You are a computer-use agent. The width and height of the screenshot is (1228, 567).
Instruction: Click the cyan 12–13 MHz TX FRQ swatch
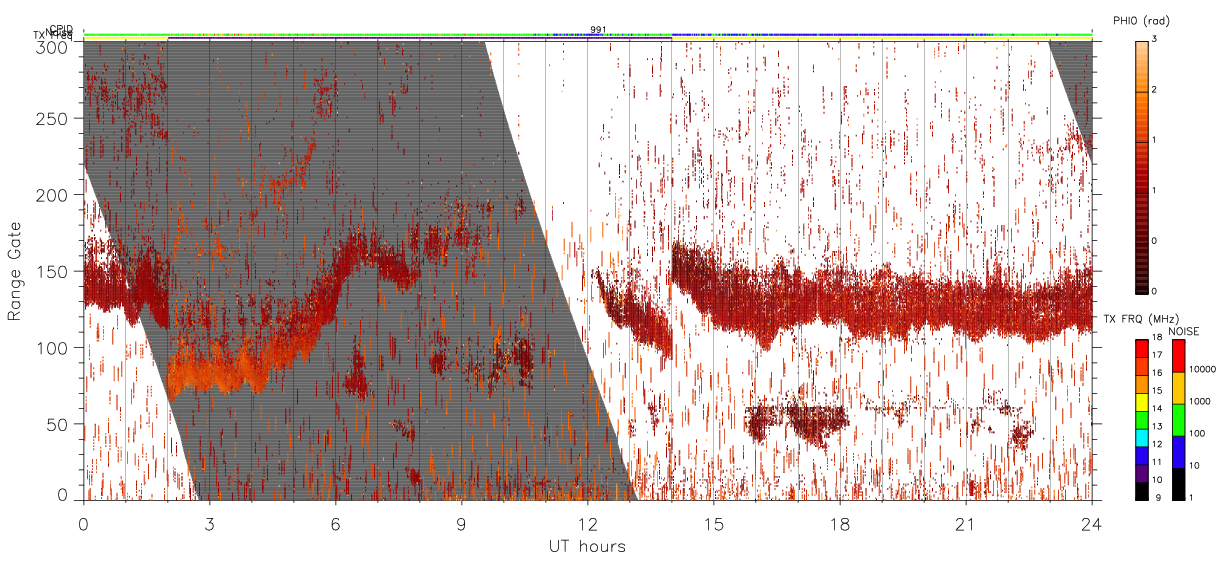(1142, 437)
